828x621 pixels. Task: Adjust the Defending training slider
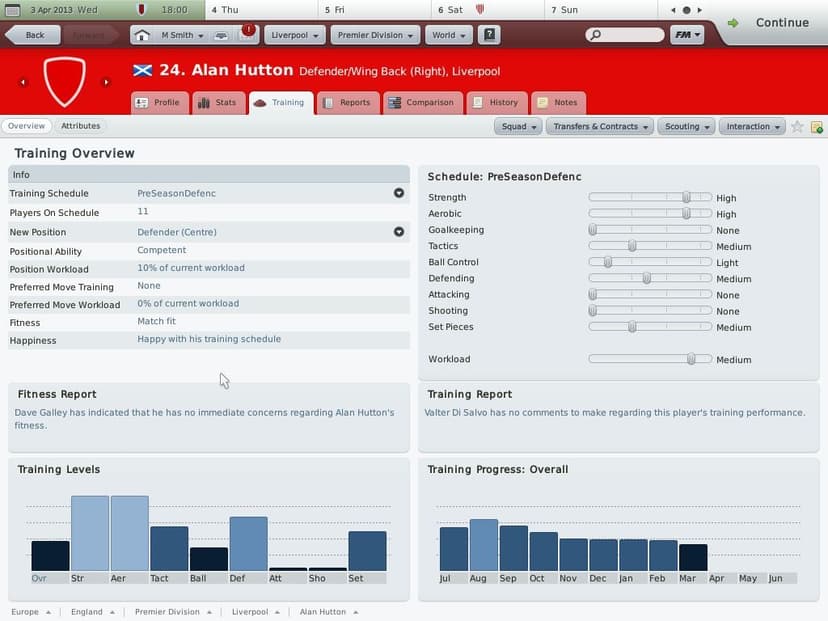click(650, 278)
